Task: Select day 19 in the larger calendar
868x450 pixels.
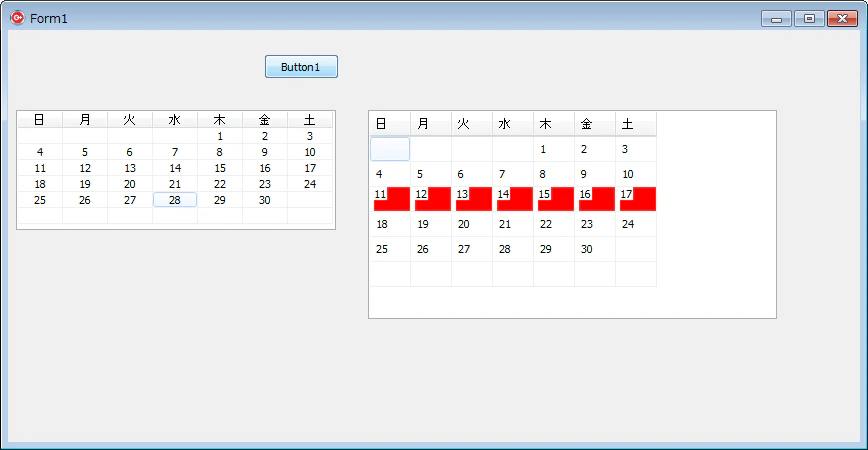Action: pos(431,224)
